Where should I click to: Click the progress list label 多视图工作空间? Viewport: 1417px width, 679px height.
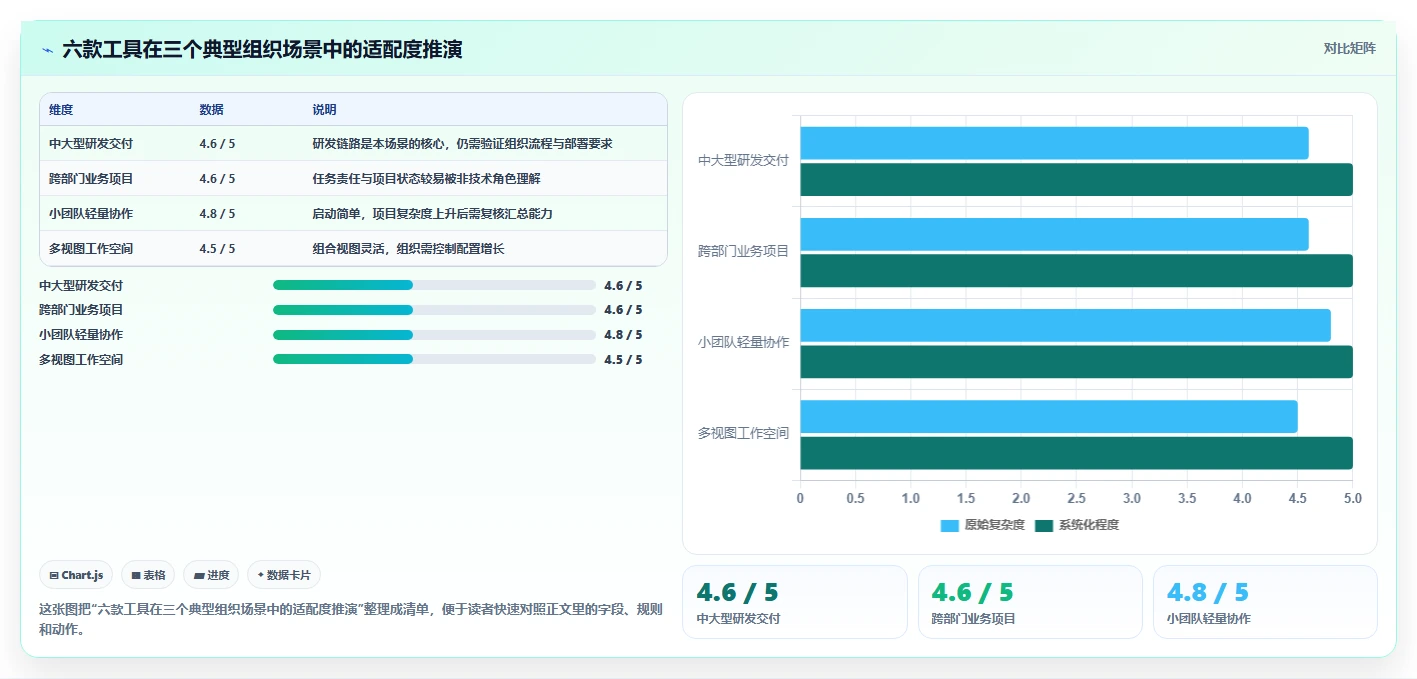[x=81, y=360]
